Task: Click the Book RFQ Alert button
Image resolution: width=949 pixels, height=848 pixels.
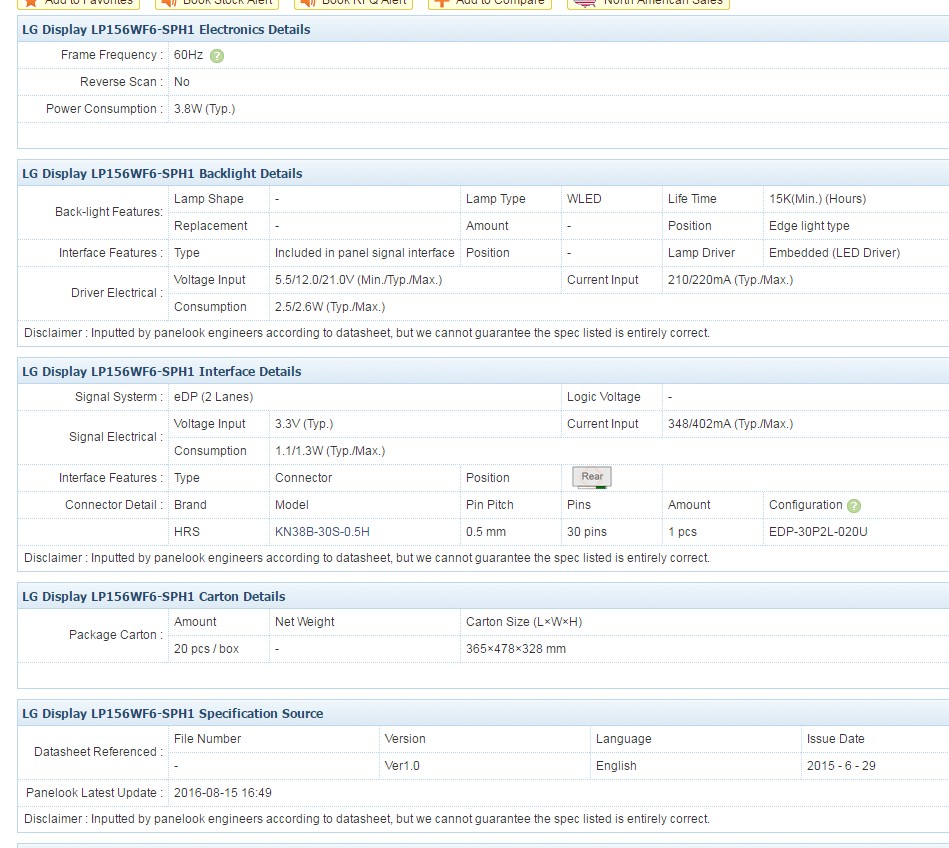Action: pyautogui.click(x=353, y=2)
